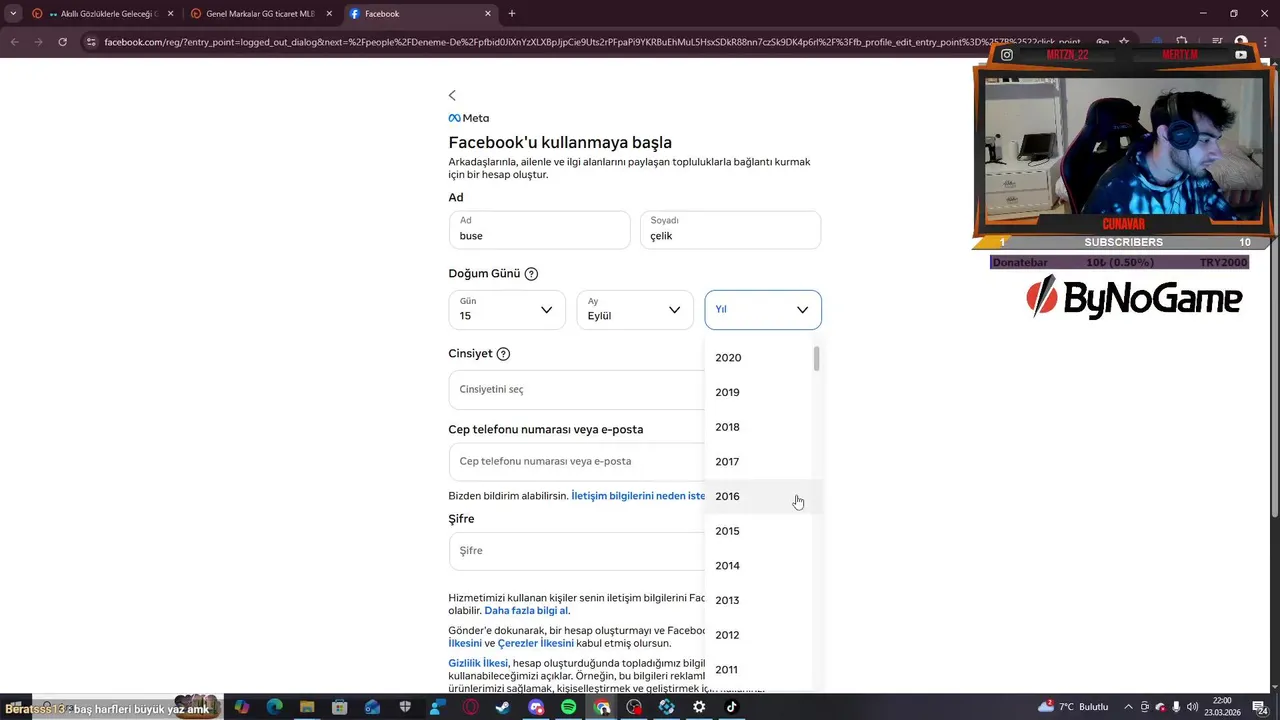Close the Akıllı Gözlüklerle Geleceği tab
This screenshot has height=720, width=1280.
(171, 14)
